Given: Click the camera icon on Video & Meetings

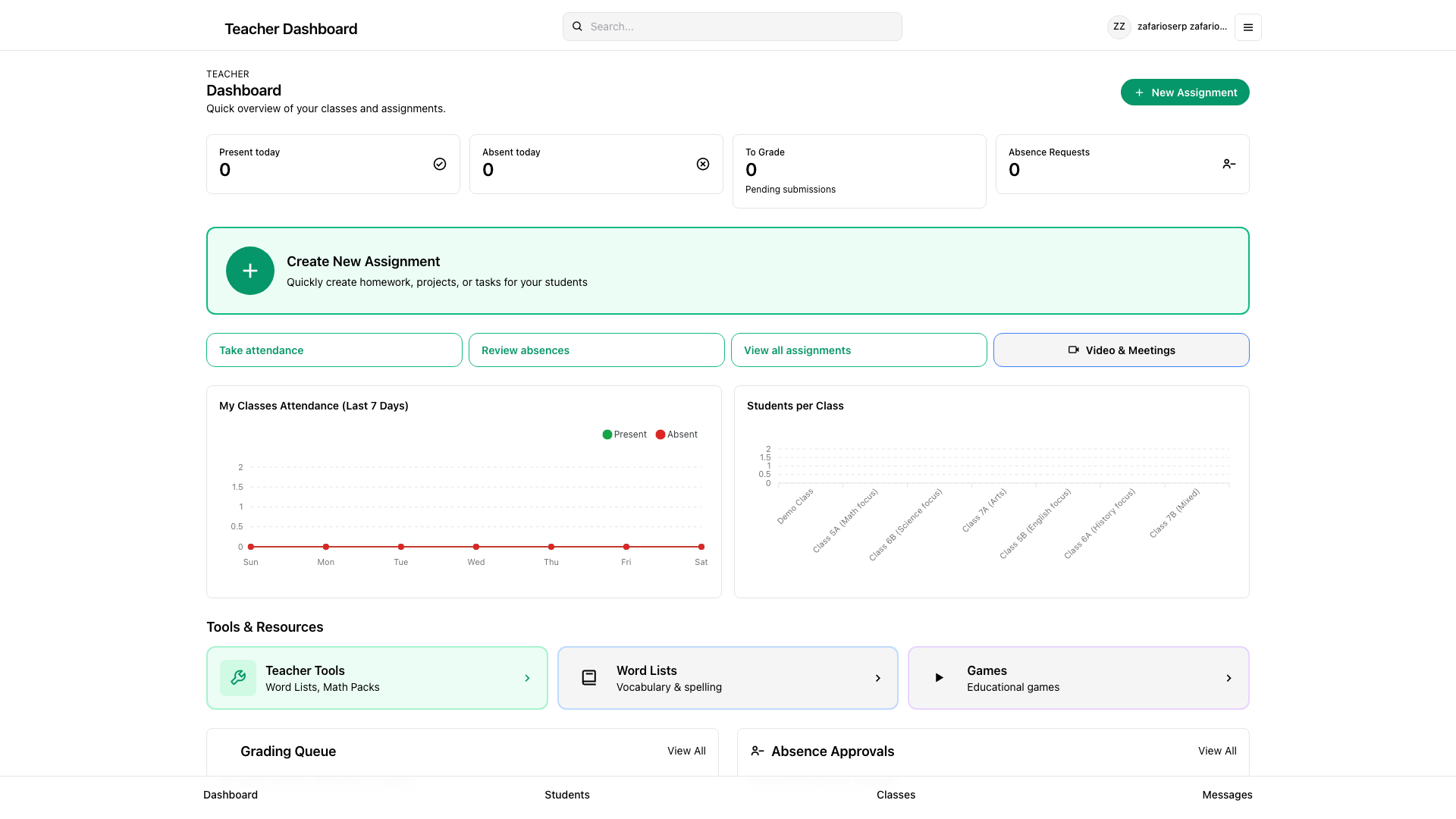Looking at the screenshot, I should pos(1073,350).
